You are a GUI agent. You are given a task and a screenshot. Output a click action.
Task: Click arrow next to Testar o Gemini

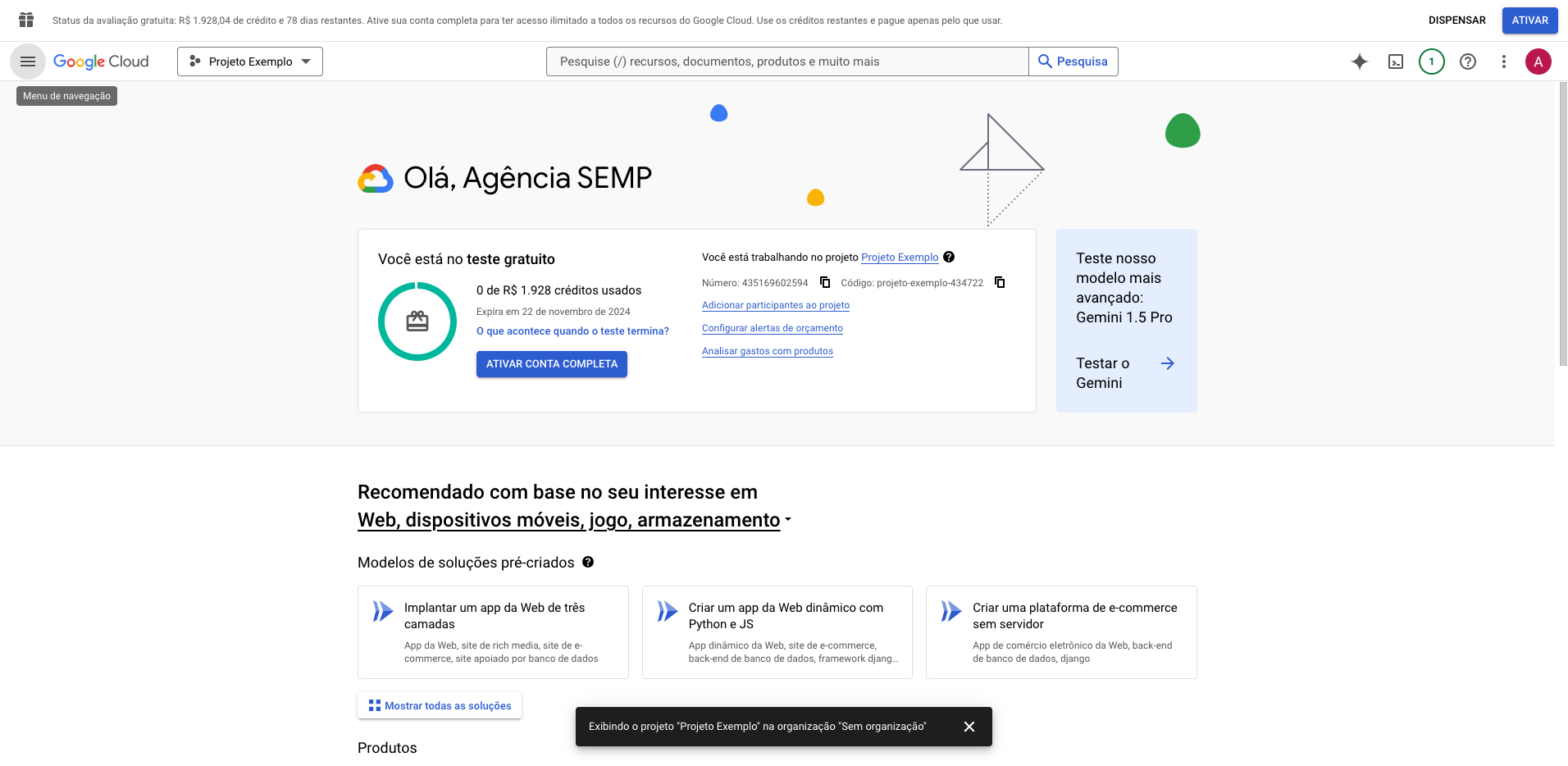point(1168,363)
